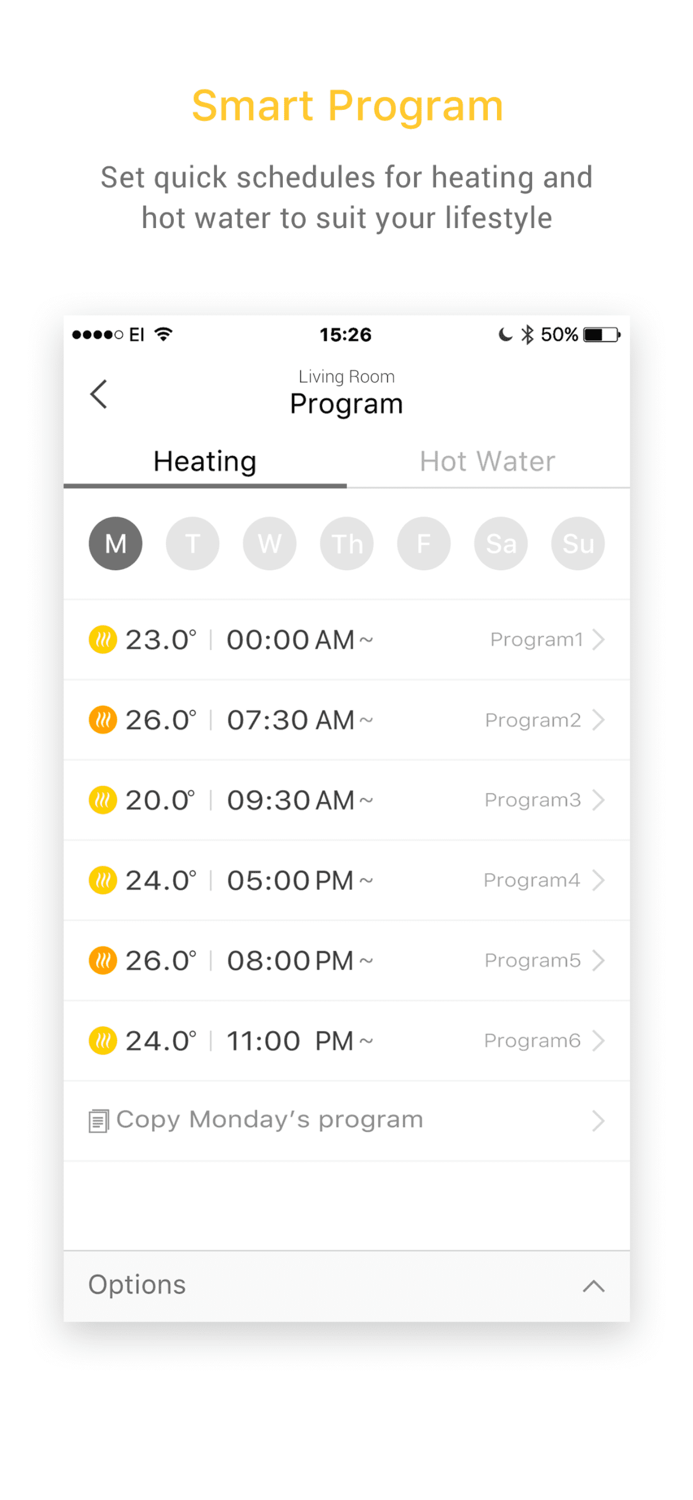This screenshot has width=693, height=1500.
Task: Click the heating icon beside Program4
Action: (x=102, y=880)
